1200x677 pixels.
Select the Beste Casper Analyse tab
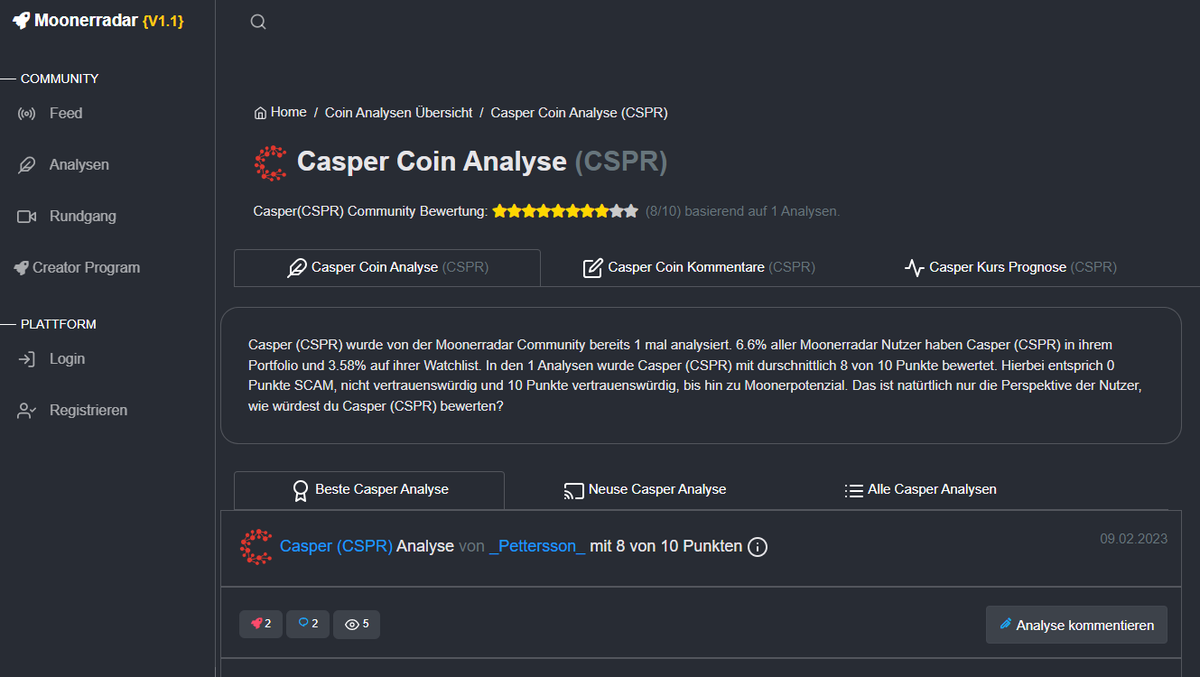tap(369, 490)
